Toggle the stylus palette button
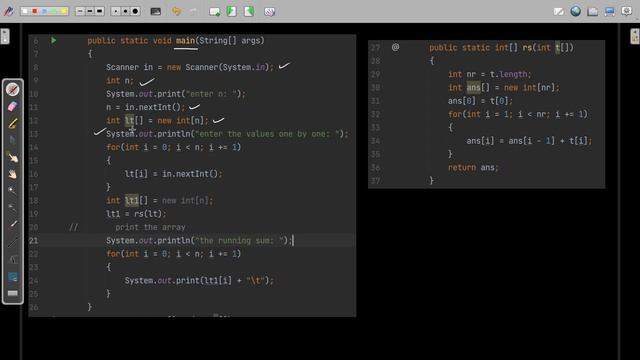 point(8,11)
